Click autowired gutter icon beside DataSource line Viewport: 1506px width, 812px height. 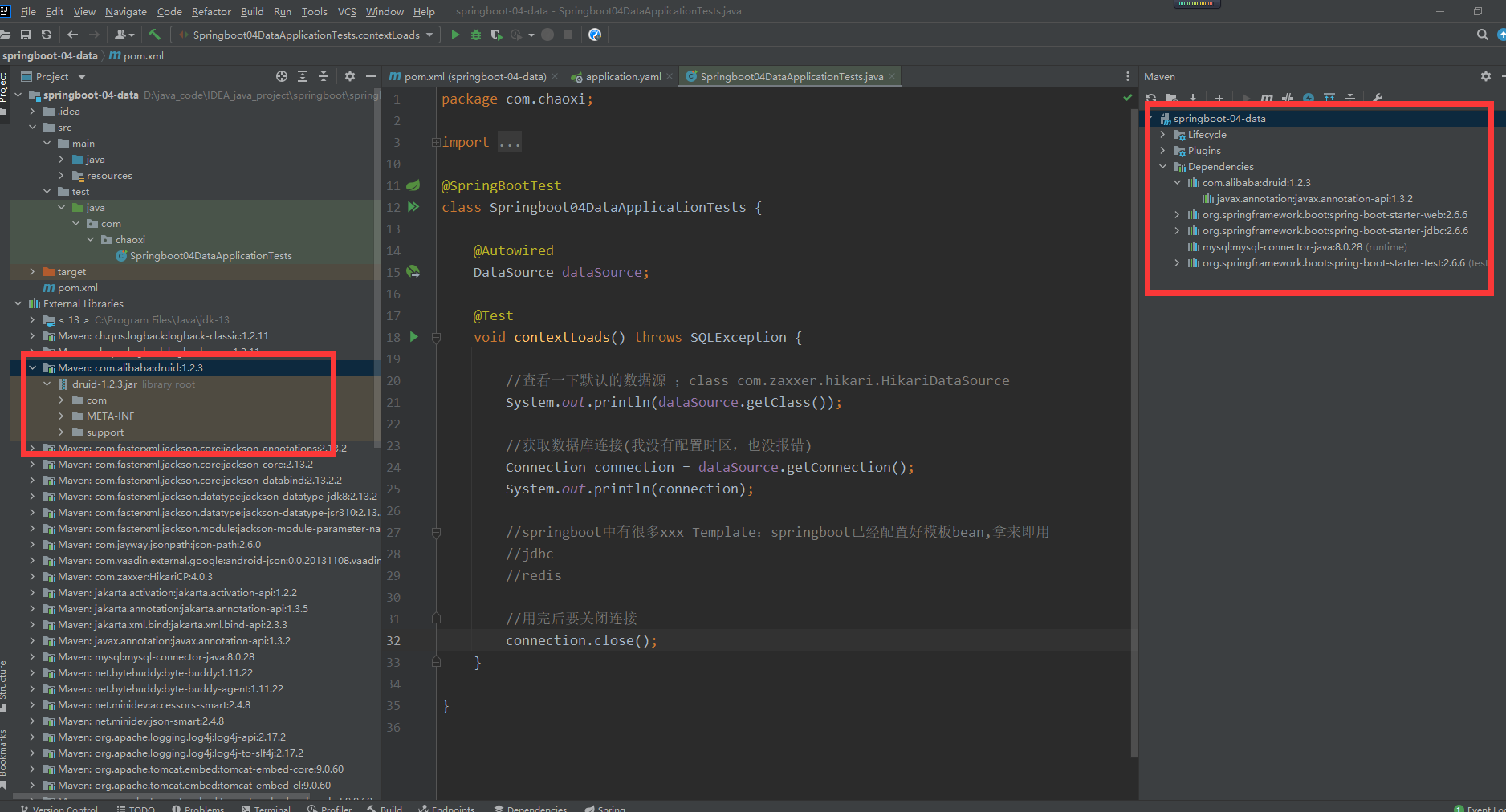[x=413, y=272]
